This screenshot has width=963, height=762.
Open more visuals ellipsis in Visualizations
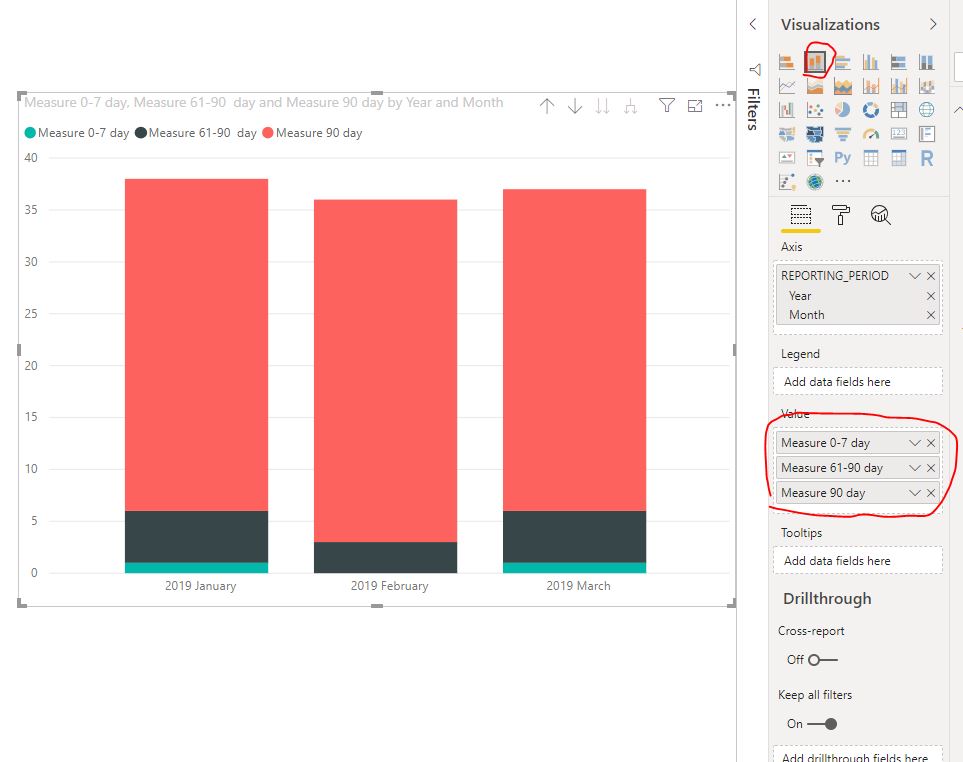click(x=843, y=181)
